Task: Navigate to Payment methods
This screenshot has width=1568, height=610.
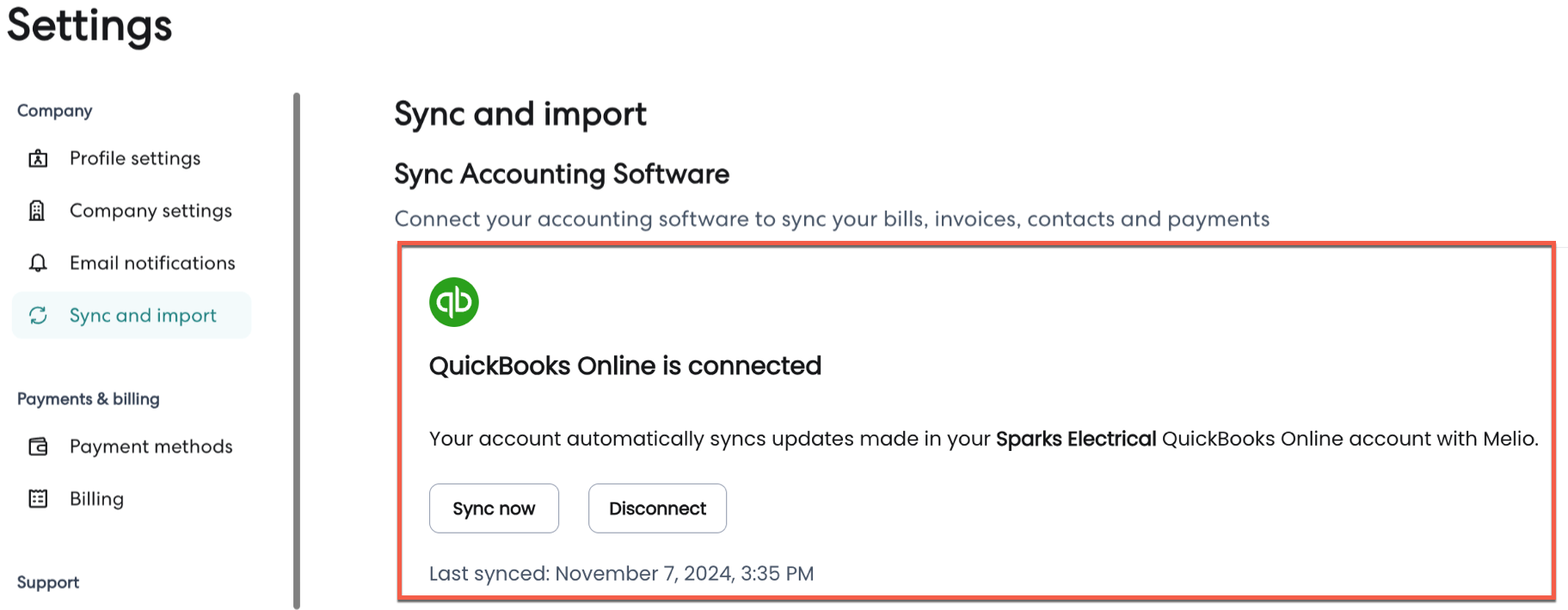Action: click(151, 447)
